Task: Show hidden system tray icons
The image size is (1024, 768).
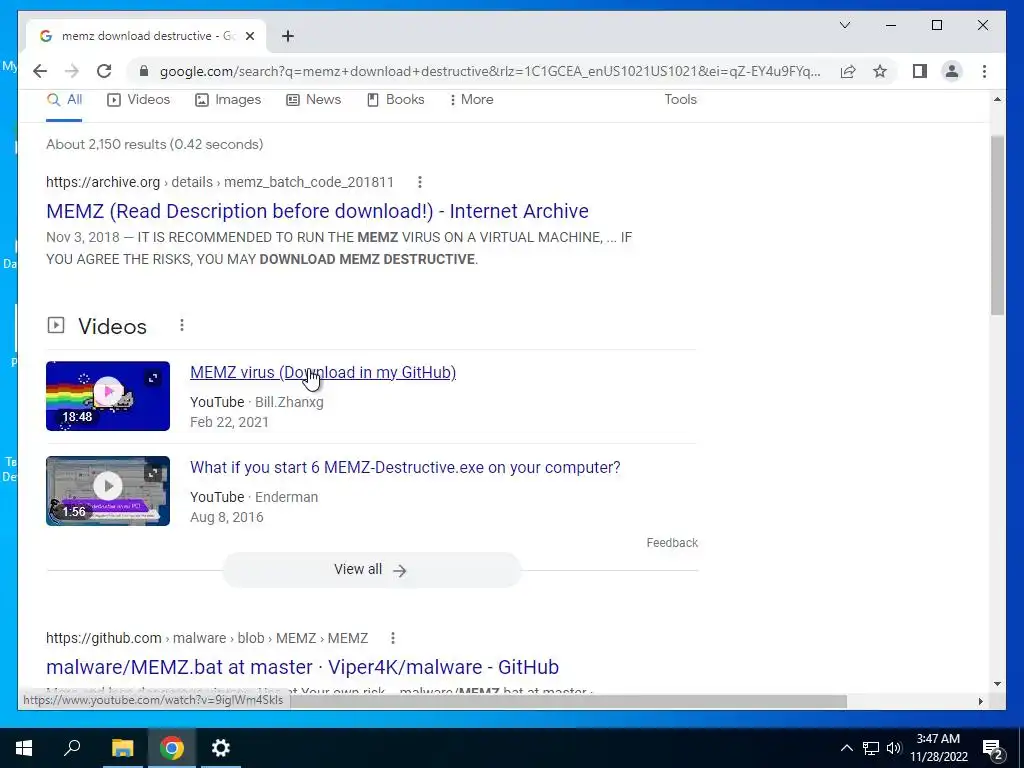Action: tap(846, 748)
